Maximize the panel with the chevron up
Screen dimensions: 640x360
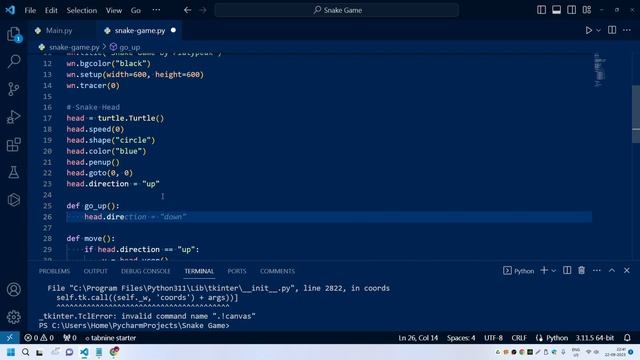click(612, 270)
